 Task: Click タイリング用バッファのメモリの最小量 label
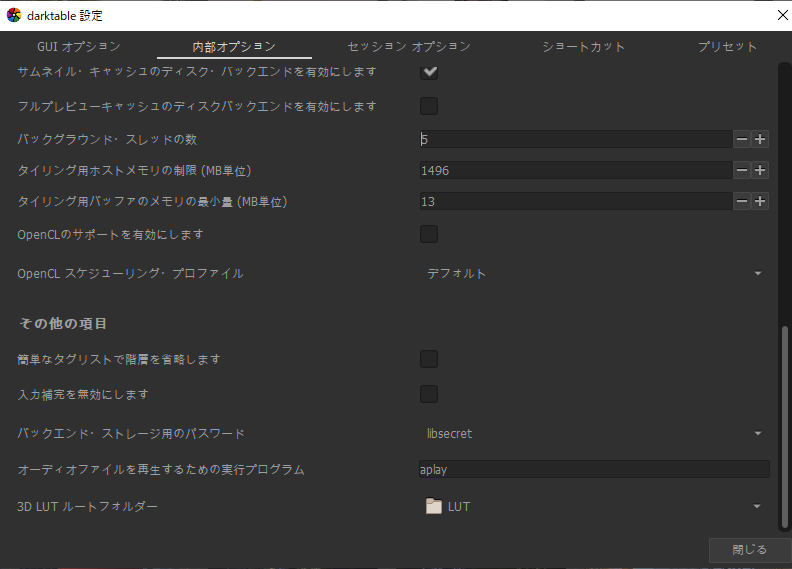[x=152, y=202]
